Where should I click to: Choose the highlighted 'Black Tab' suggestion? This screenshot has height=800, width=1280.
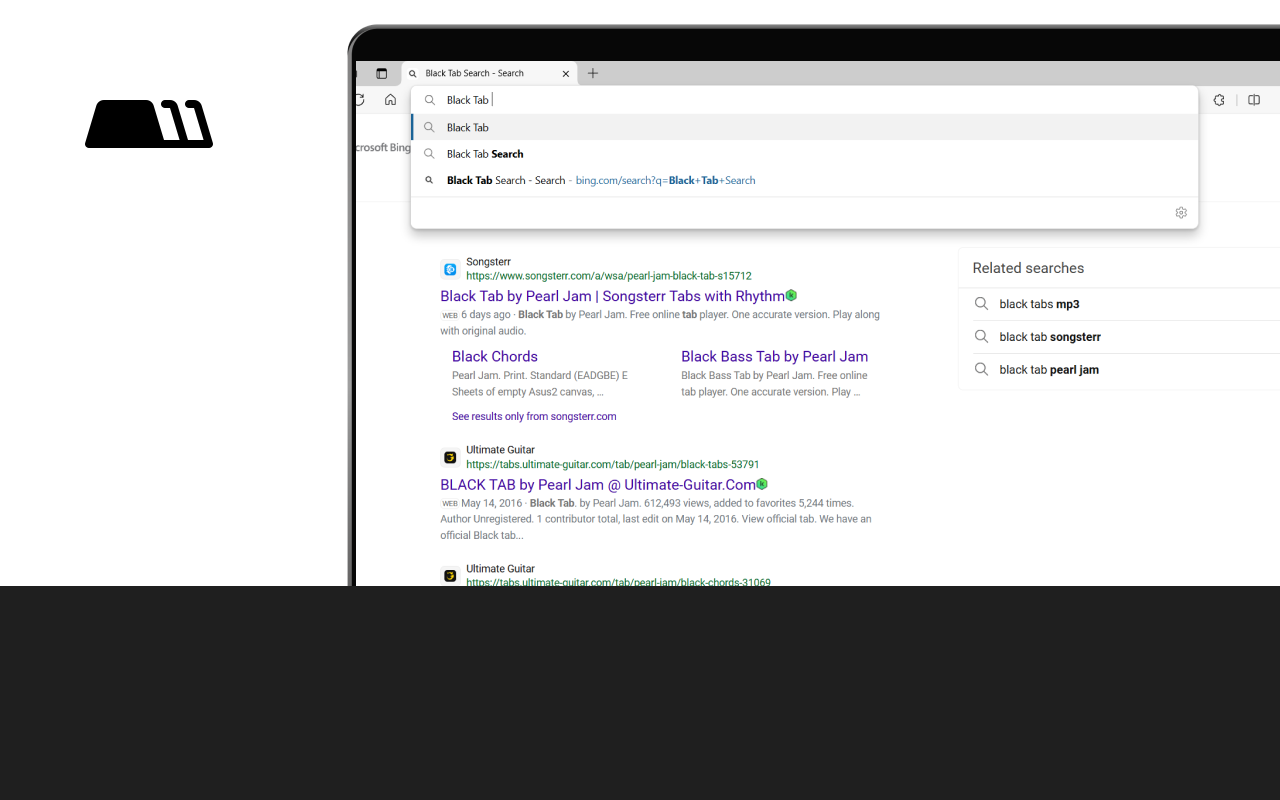coord(468,127)
